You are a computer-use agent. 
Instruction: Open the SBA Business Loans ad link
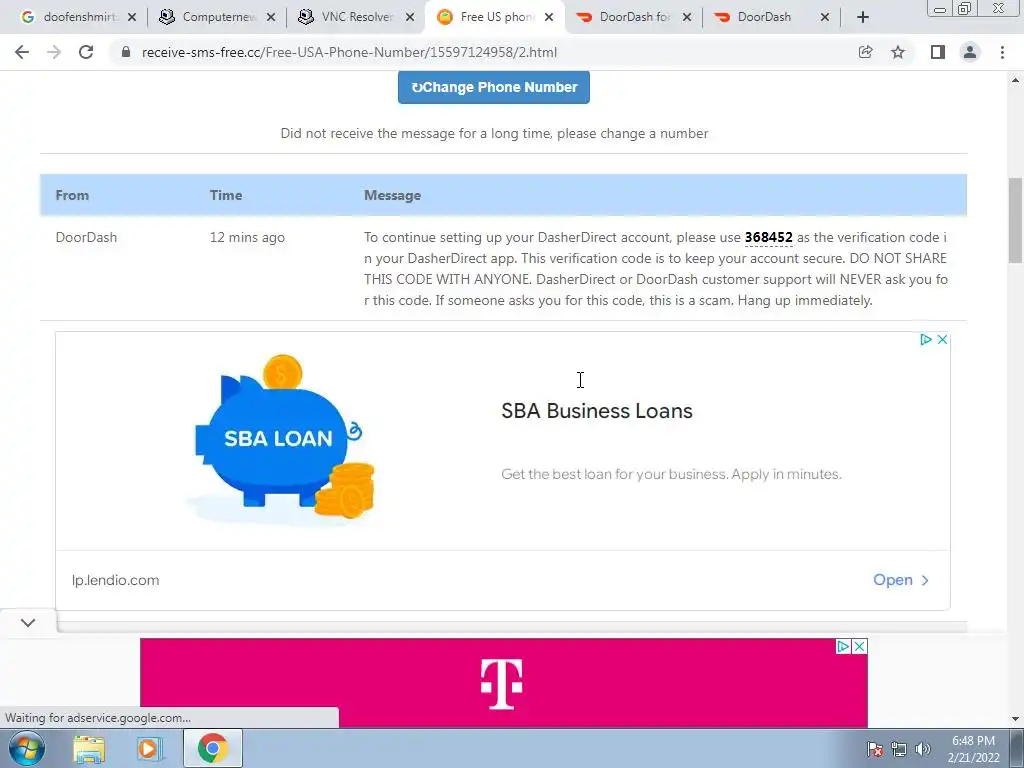tap(901, 580)
